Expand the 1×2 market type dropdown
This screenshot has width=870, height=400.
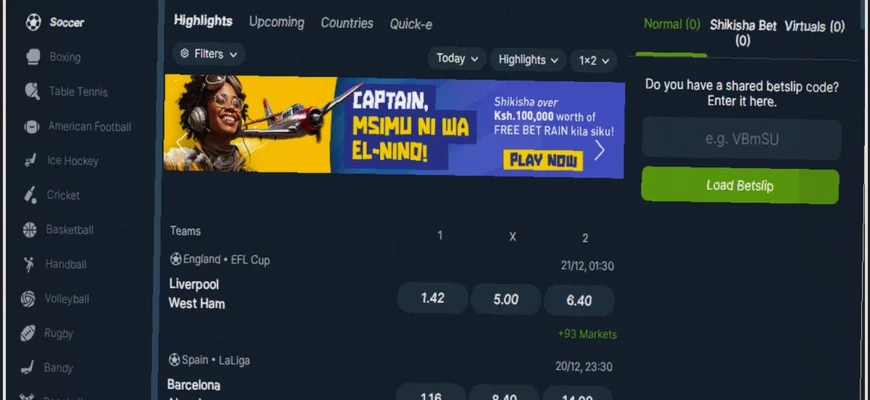pos(594,60)
